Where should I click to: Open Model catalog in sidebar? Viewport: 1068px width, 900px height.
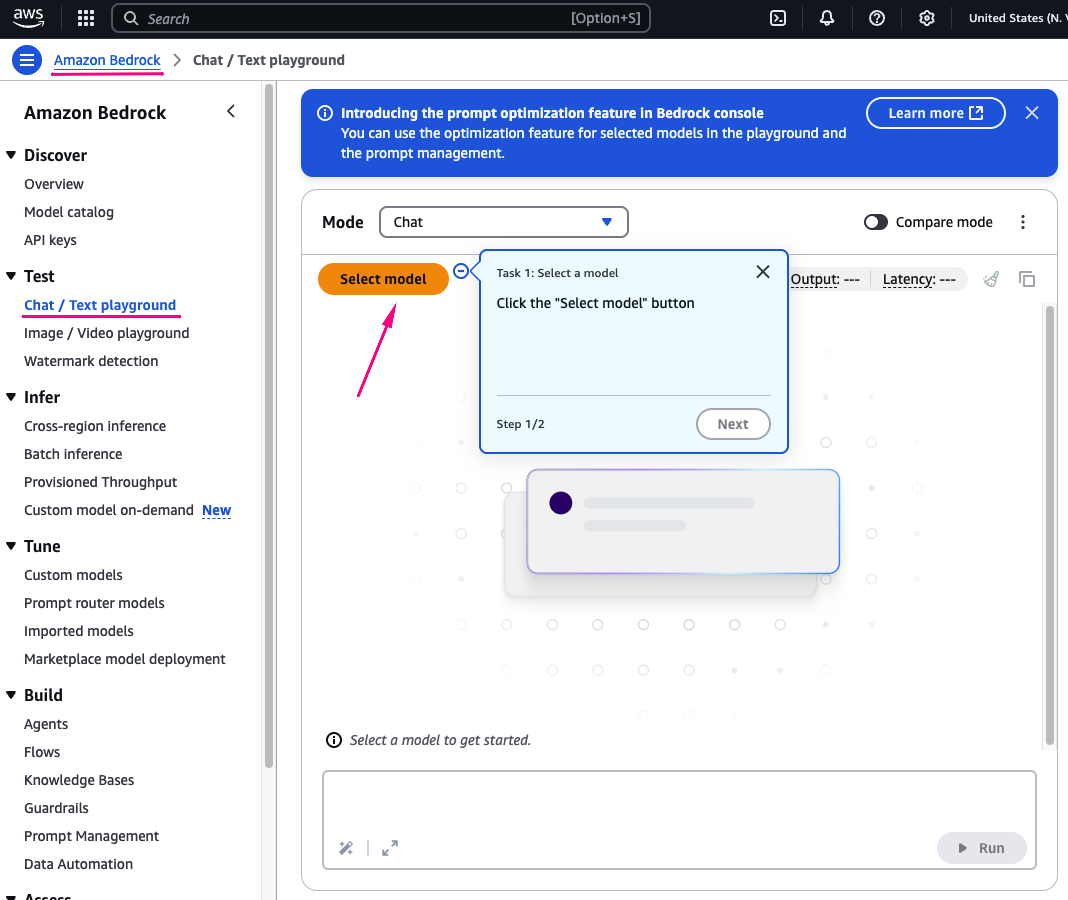click(69, 212)
